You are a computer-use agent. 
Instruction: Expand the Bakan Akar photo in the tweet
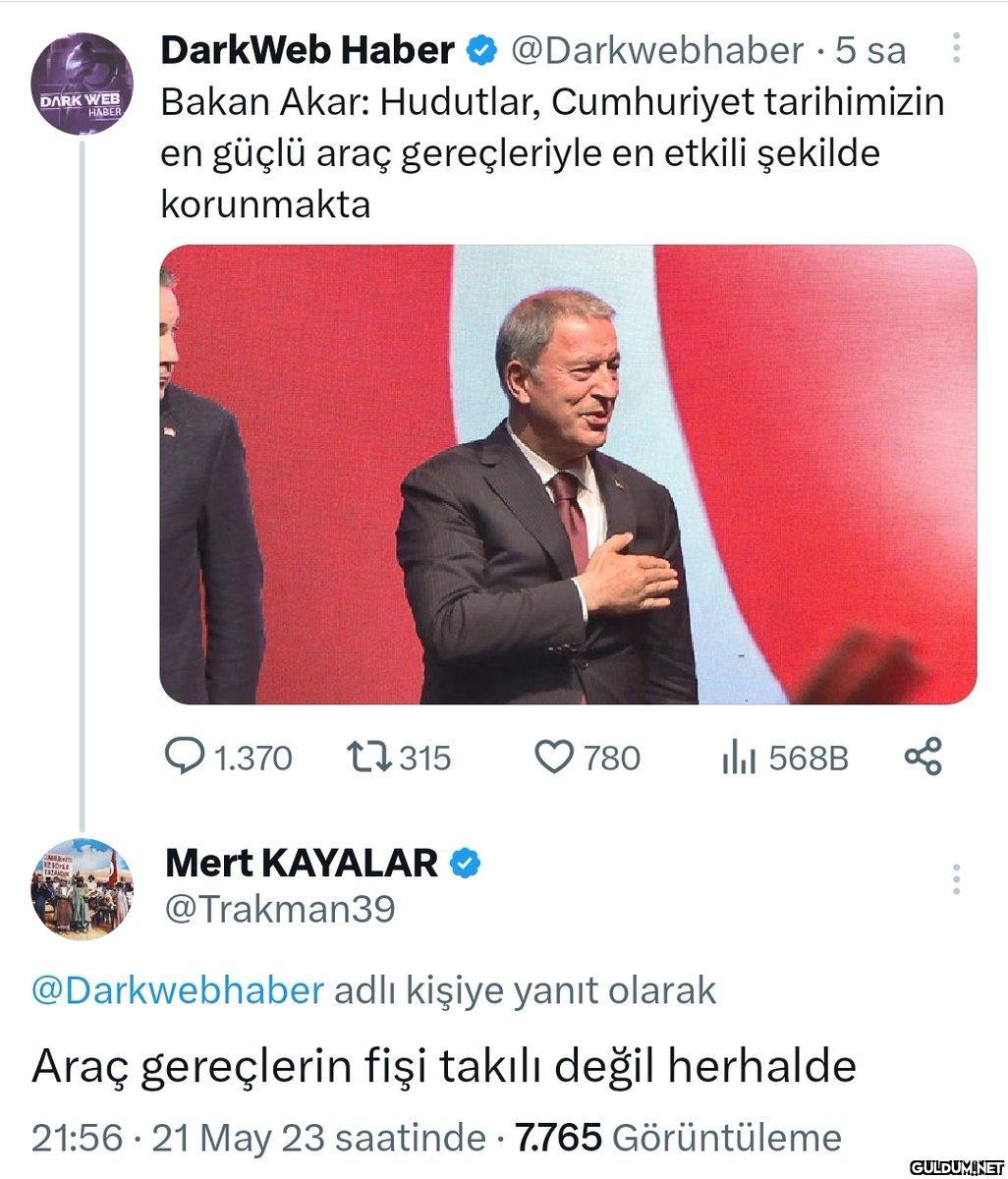click(568, 474)
